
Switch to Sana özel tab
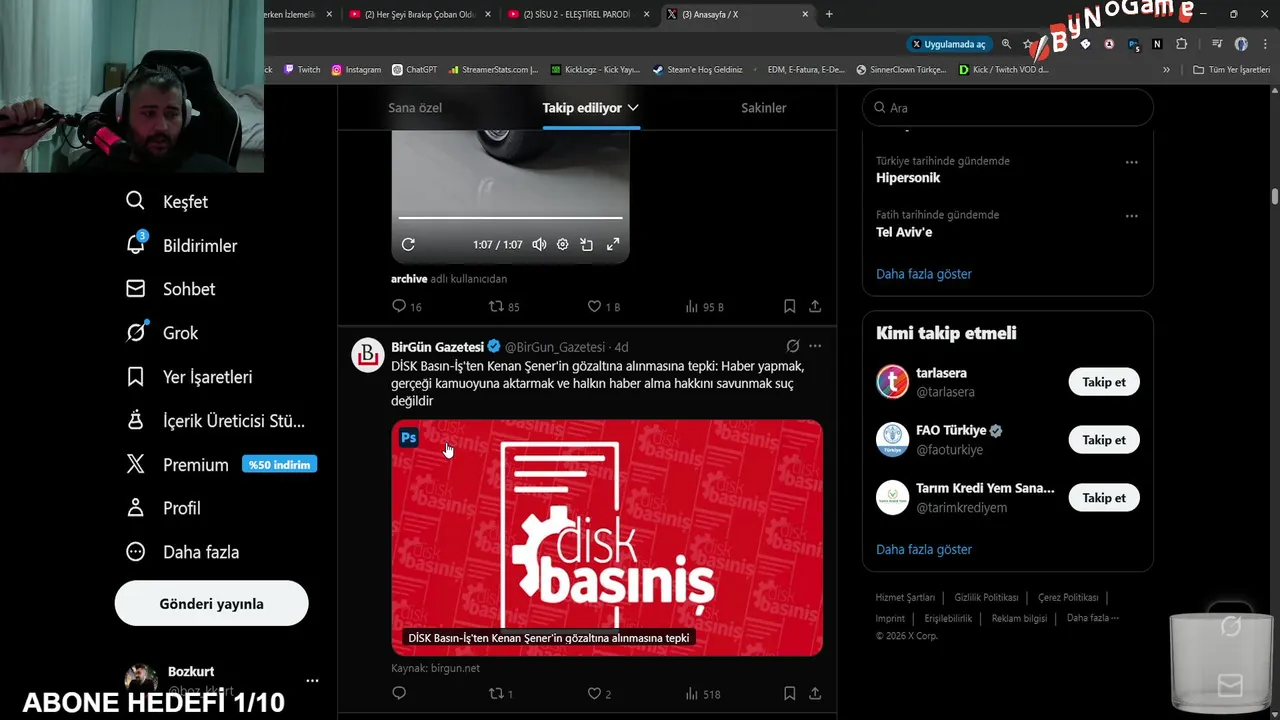coord(415,108)
